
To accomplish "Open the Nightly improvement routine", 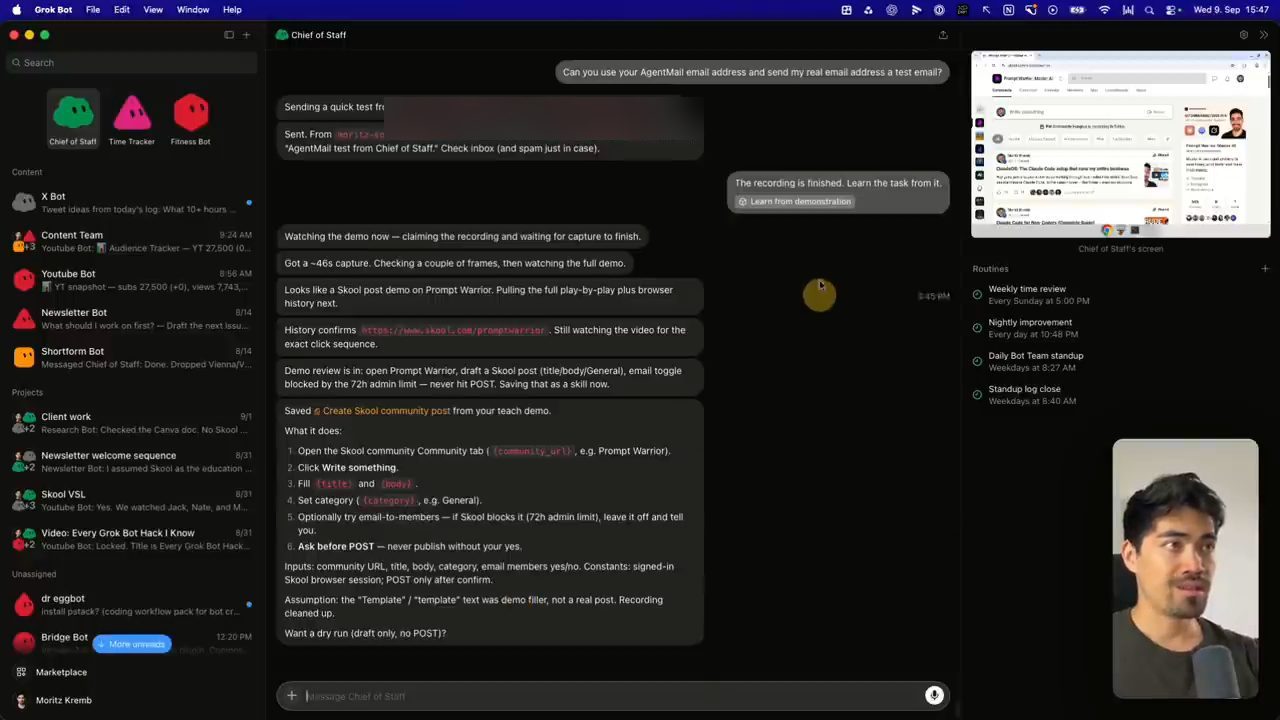I will (x=1120, y=328).
